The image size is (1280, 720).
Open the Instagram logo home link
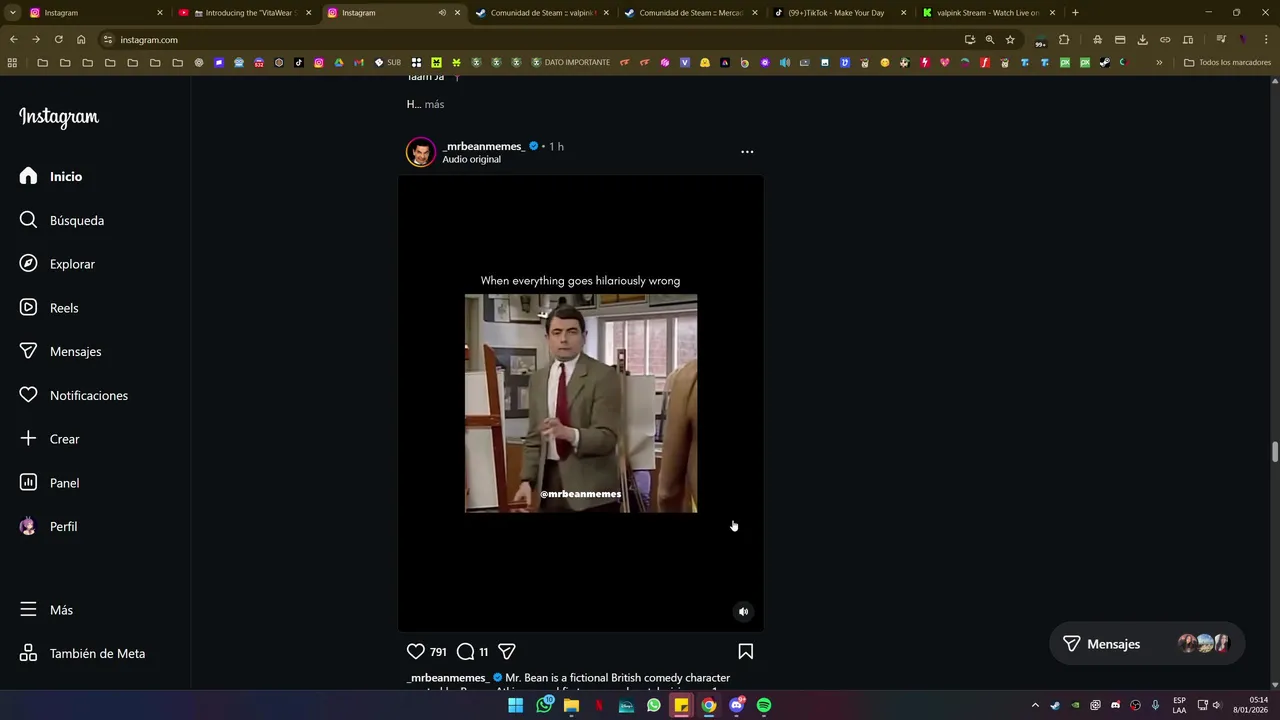tap(59, 117)
